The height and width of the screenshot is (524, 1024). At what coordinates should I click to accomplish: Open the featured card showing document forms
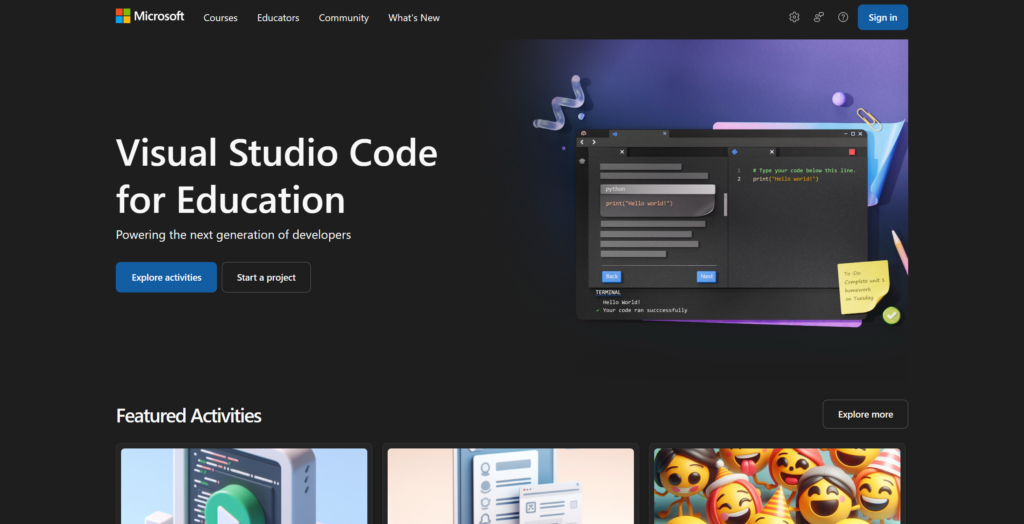(510, 486)
